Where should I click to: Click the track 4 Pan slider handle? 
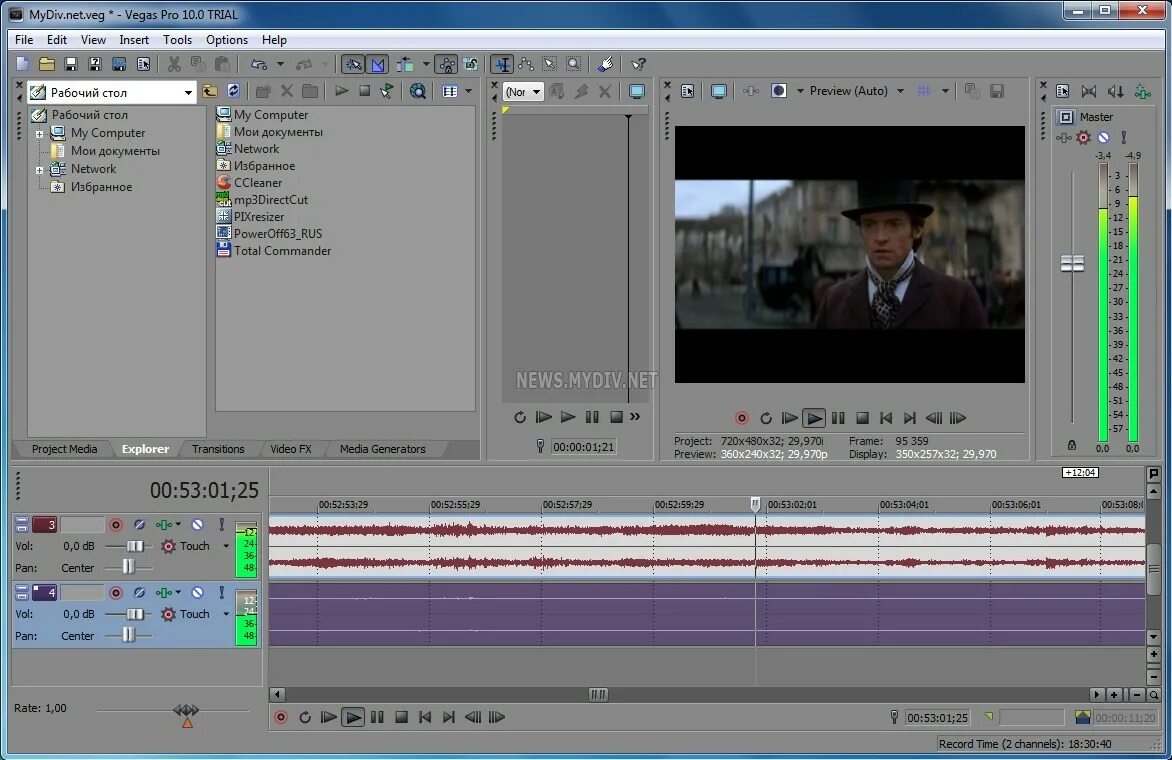coord(129,636)
